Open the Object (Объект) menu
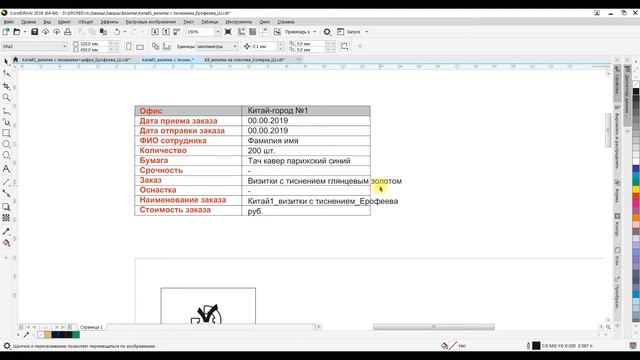Screen dimensions: 640x360 pos(86,22)
